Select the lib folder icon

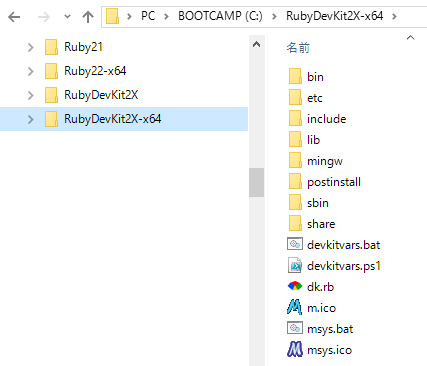295,140
